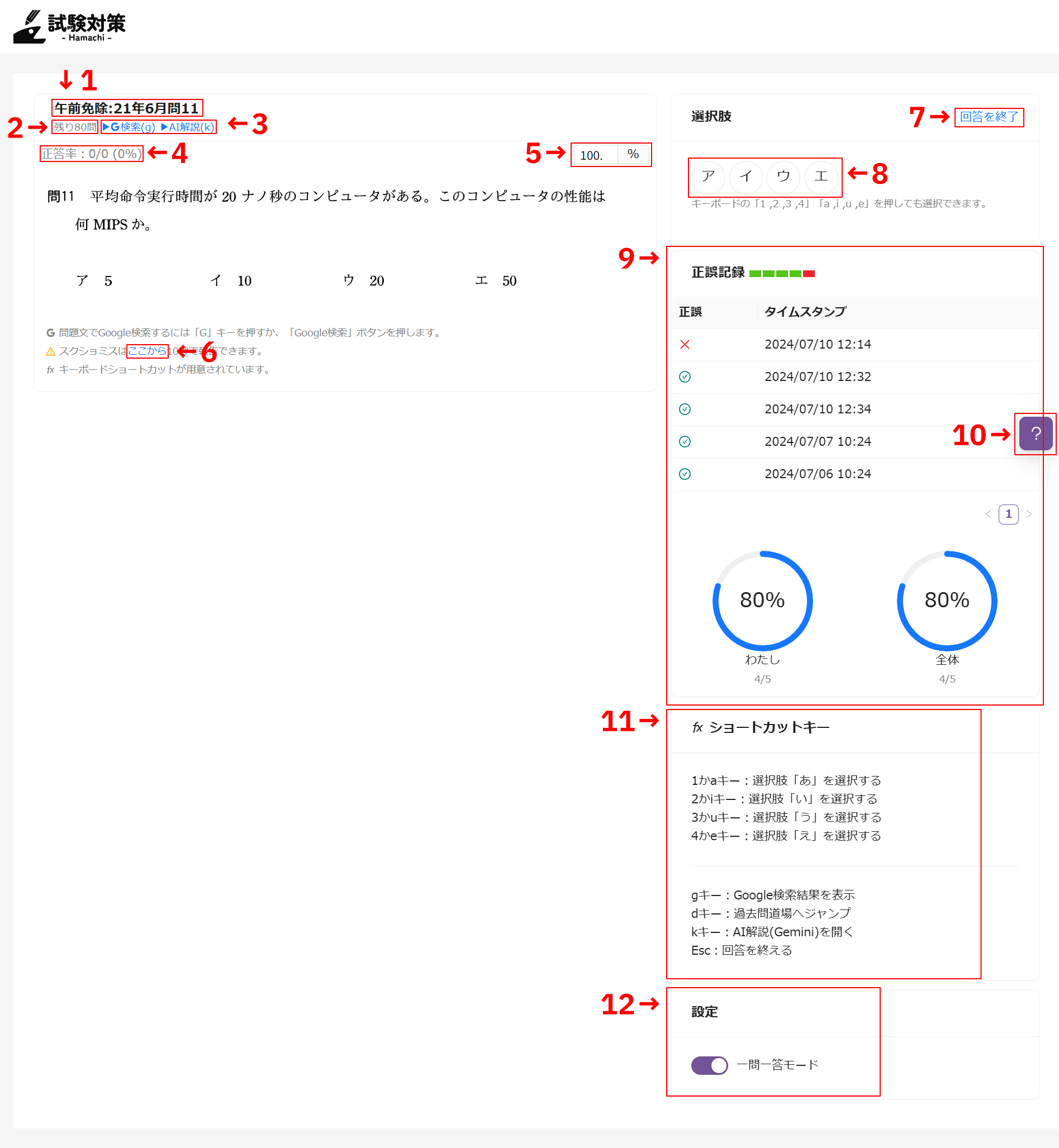This screenshot has width=1059, height=1148.
Task: Click the check icon for 2024/07/06 10:24
Action: tap(684, 474)
